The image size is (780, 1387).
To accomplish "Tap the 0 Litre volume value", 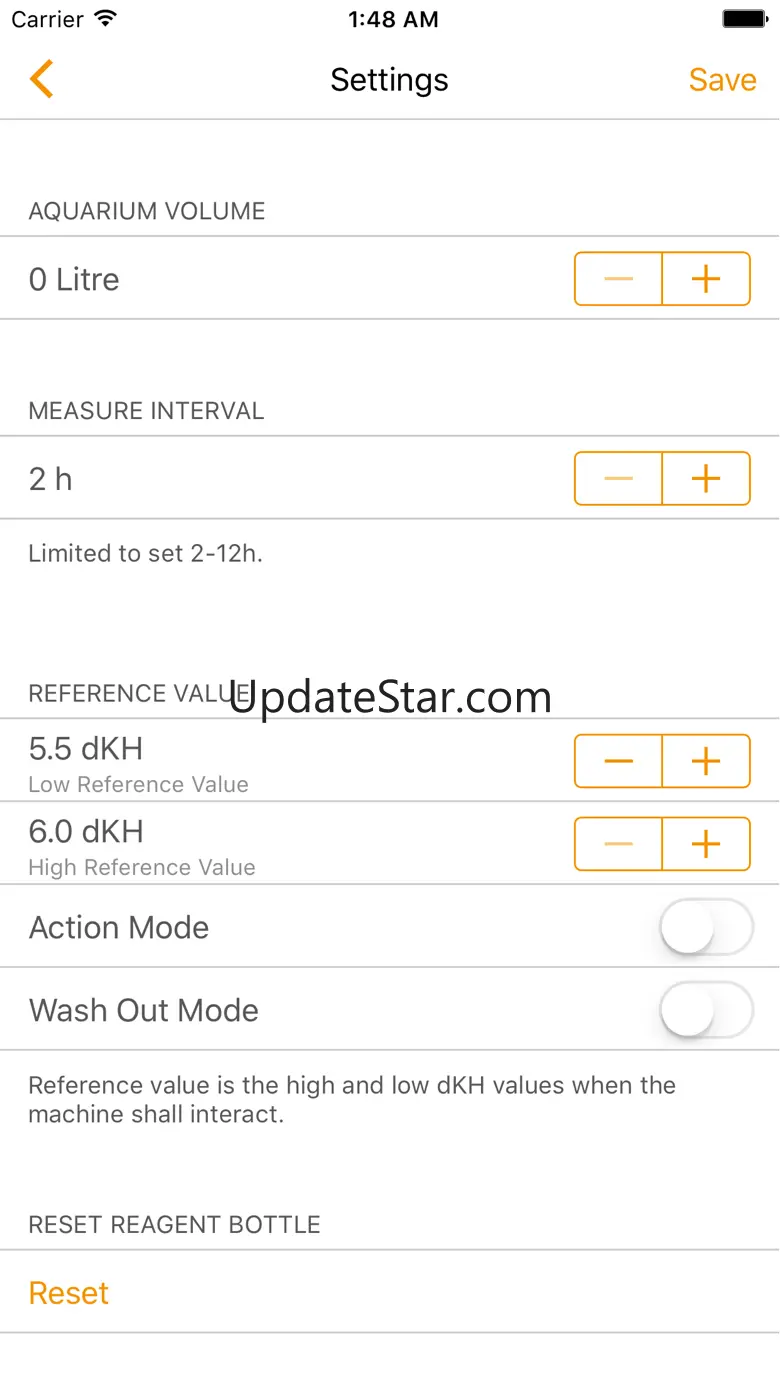I will pos(74,279).
